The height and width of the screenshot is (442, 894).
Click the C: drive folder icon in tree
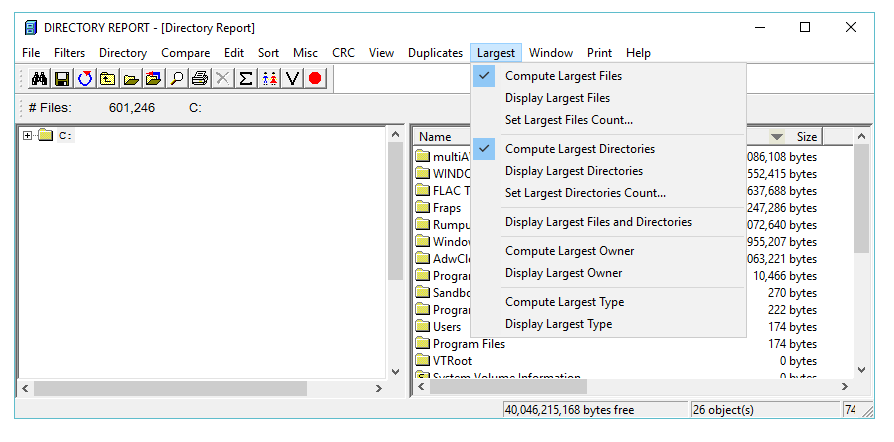pyautogui.click(x=46, y=136)
